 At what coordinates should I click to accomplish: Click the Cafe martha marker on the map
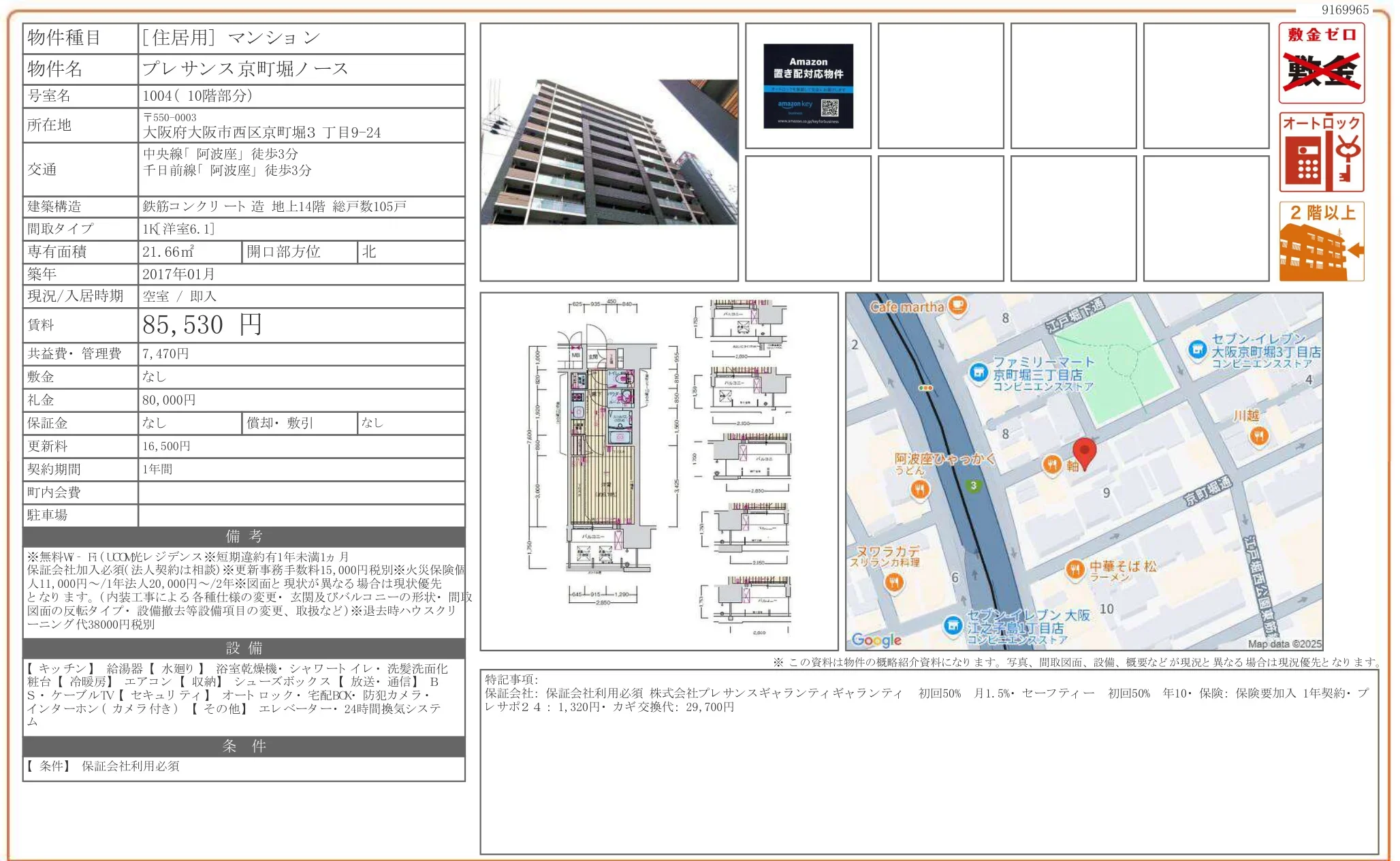tap(957, 305)
